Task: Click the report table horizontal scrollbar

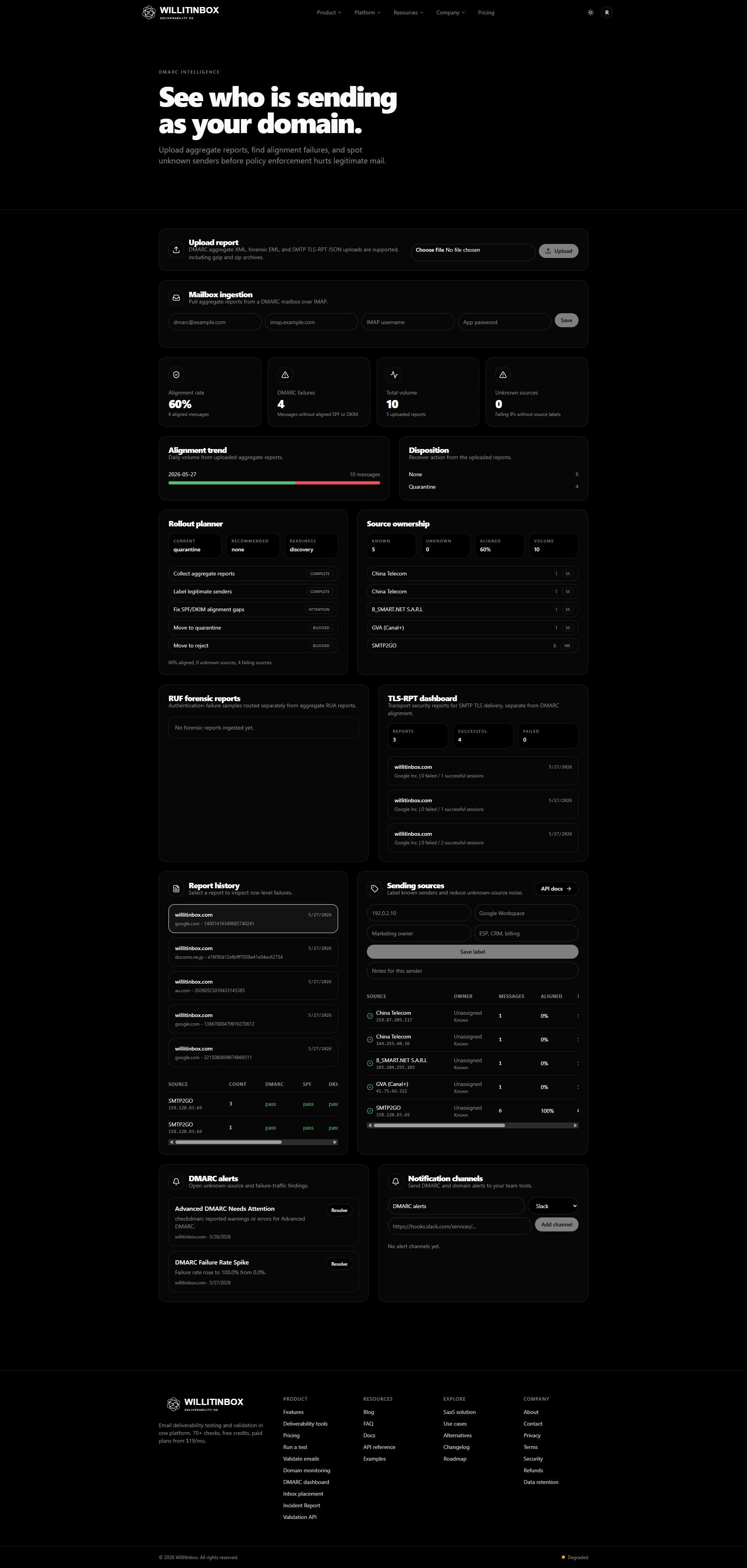Action: pyautogui.click(x=228, y=1142)
